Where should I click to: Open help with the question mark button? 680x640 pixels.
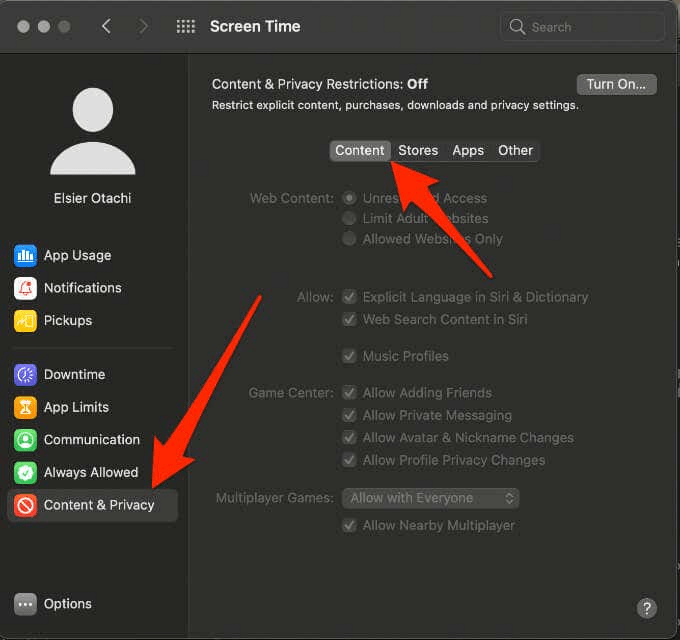pos(647,608)
